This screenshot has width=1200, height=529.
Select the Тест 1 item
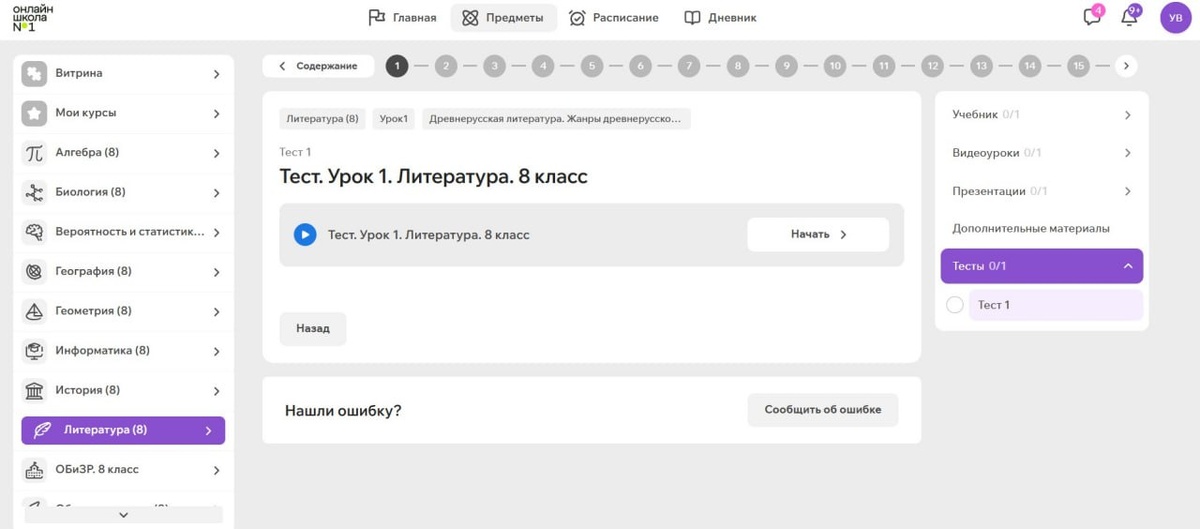(1056, 305)
